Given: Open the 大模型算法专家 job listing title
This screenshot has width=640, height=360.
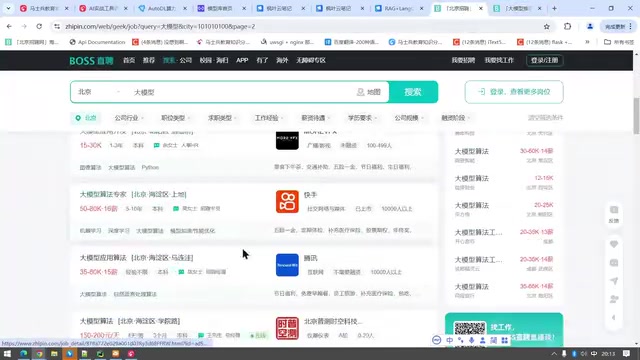Looking at the screenshot, I should click(x=103, y=195).
